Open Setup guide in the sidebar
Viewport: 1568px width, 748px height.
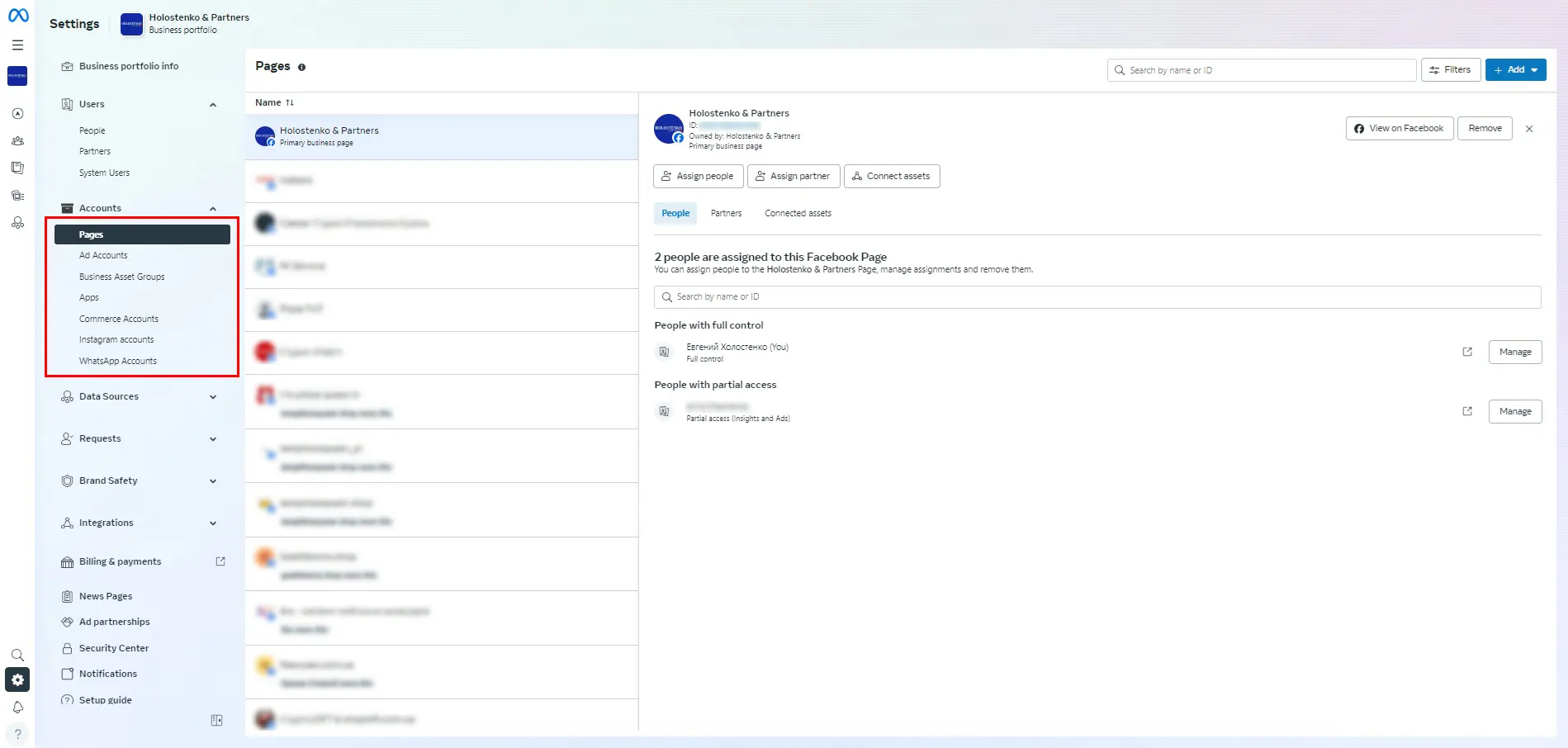(x=105, y=700)
